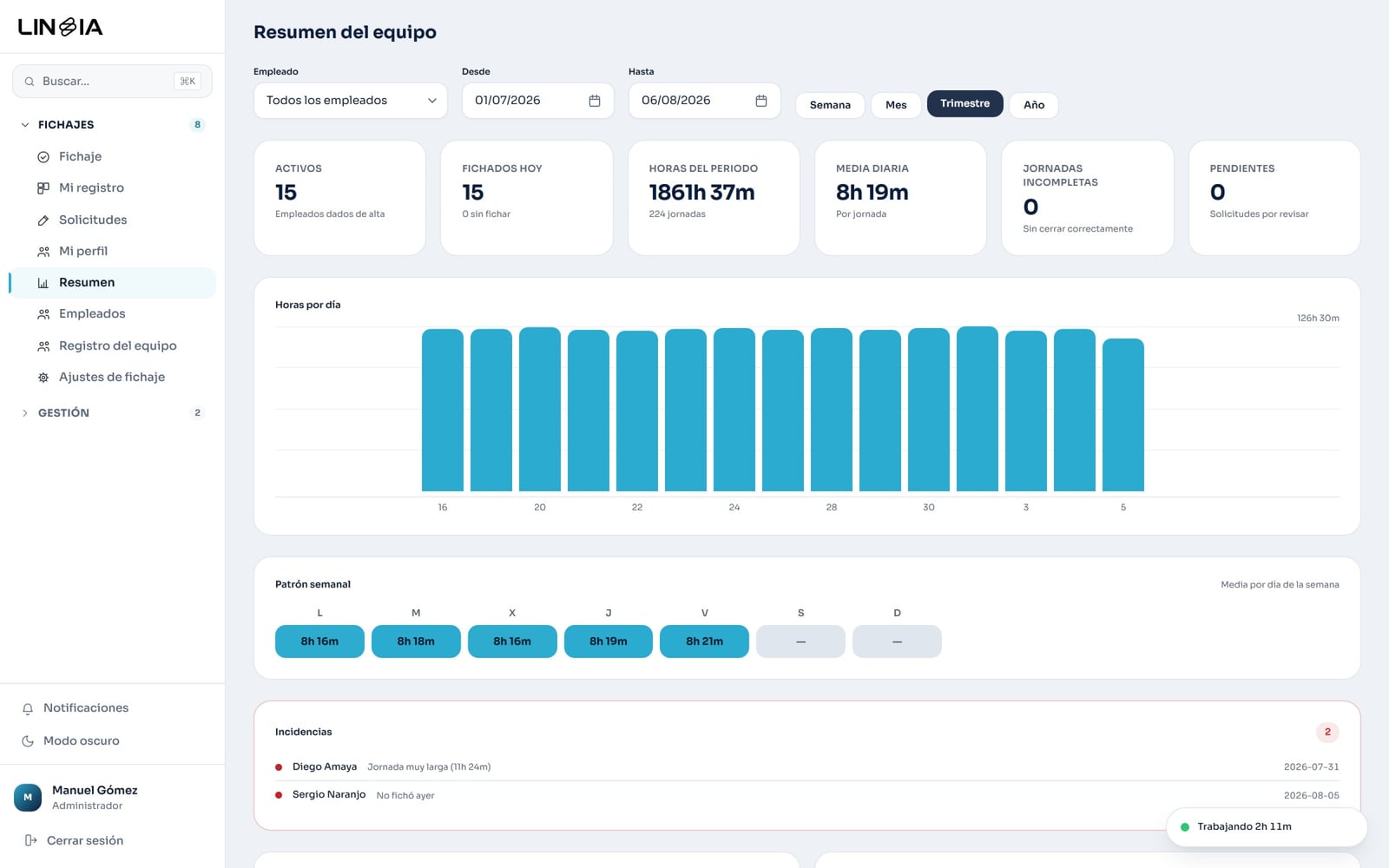Viewport: 1389px width, 868px height.
Task: Select the Trimestre period
Action: coord(965,103)
